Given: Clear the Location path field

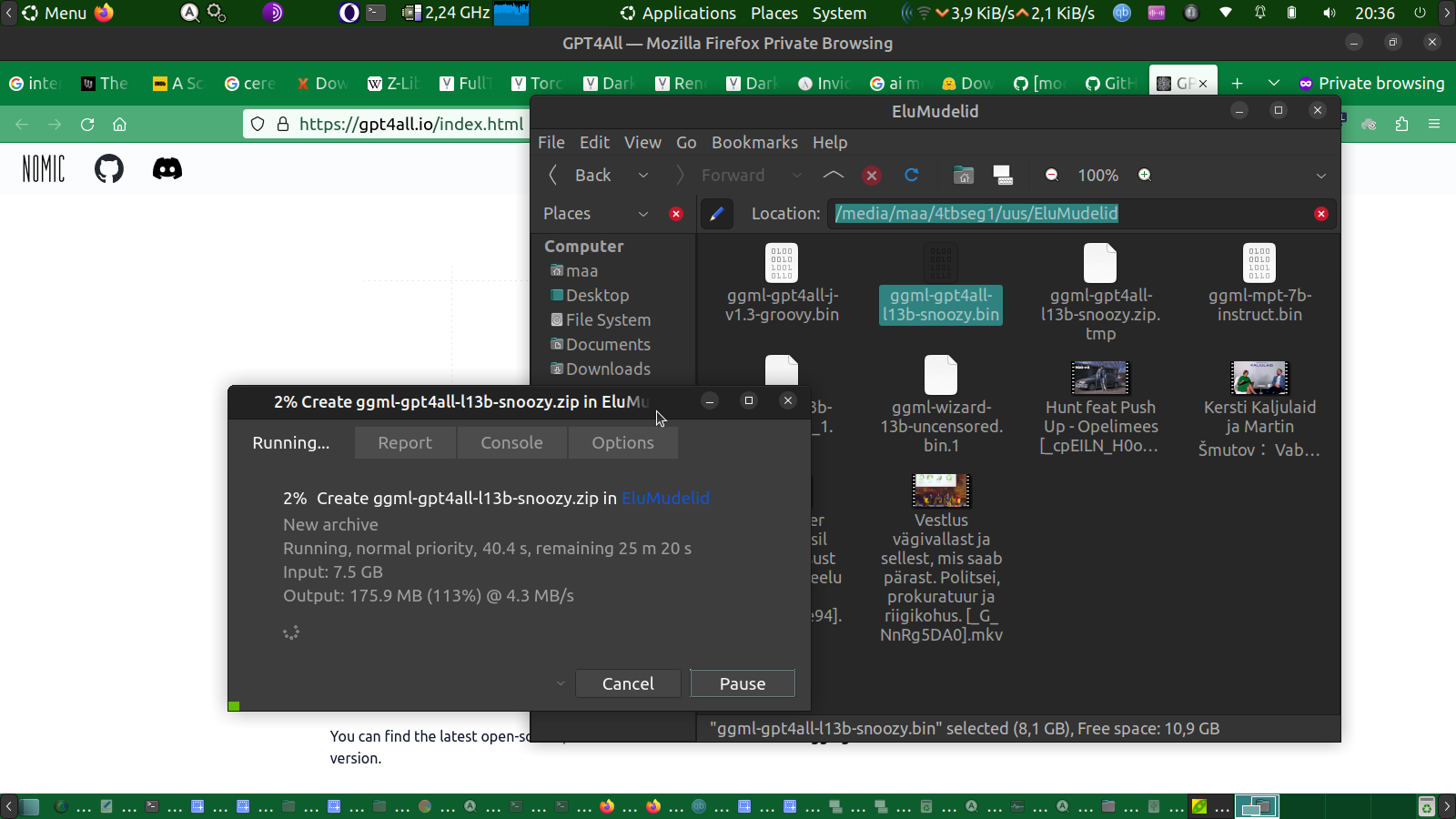Looking at the screenshot, I should pos(1320,214).
